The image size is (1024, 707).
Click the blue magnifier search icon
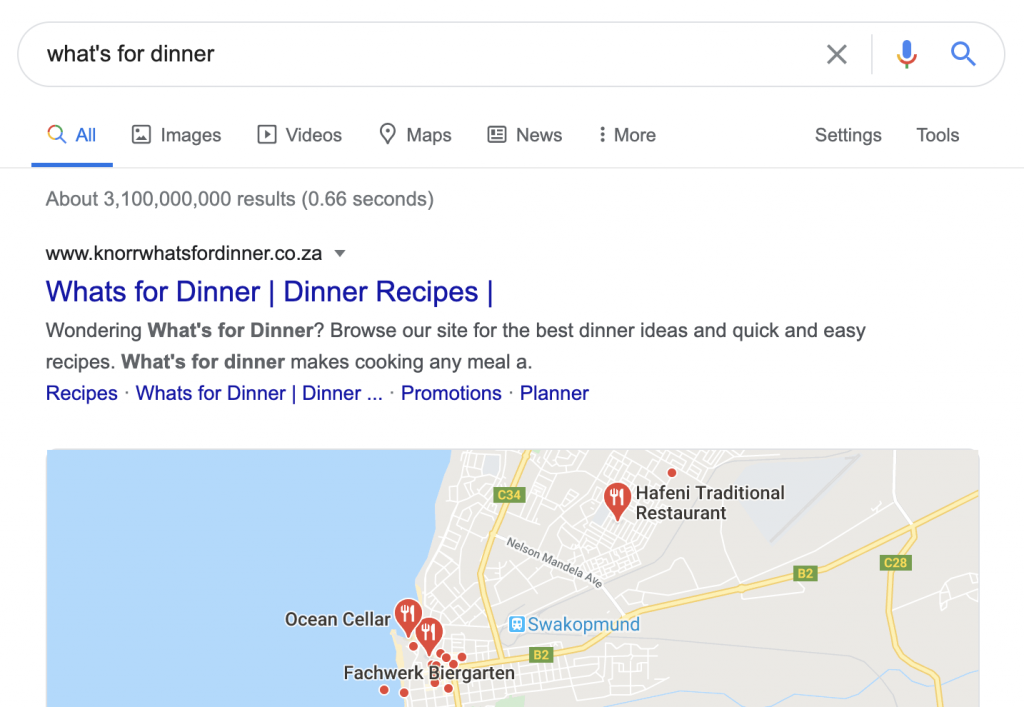(963, 54)
